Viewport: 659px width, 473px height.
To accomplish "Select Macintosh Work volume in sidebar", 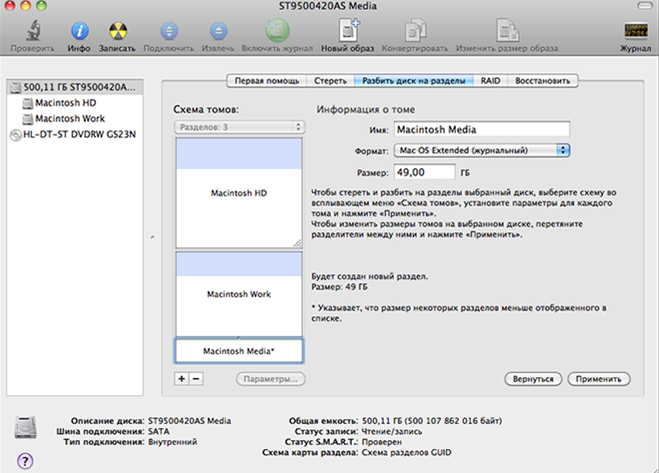I will point(69,118).
